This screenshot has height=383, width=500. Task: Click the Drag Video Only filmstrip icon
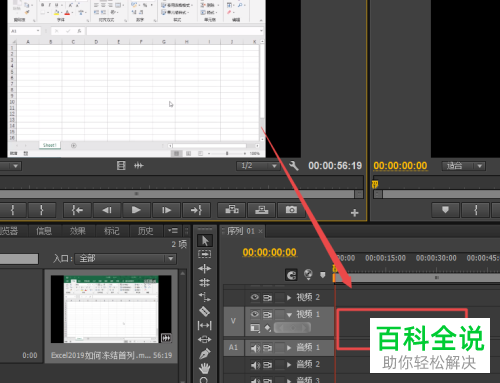(121, 165)
